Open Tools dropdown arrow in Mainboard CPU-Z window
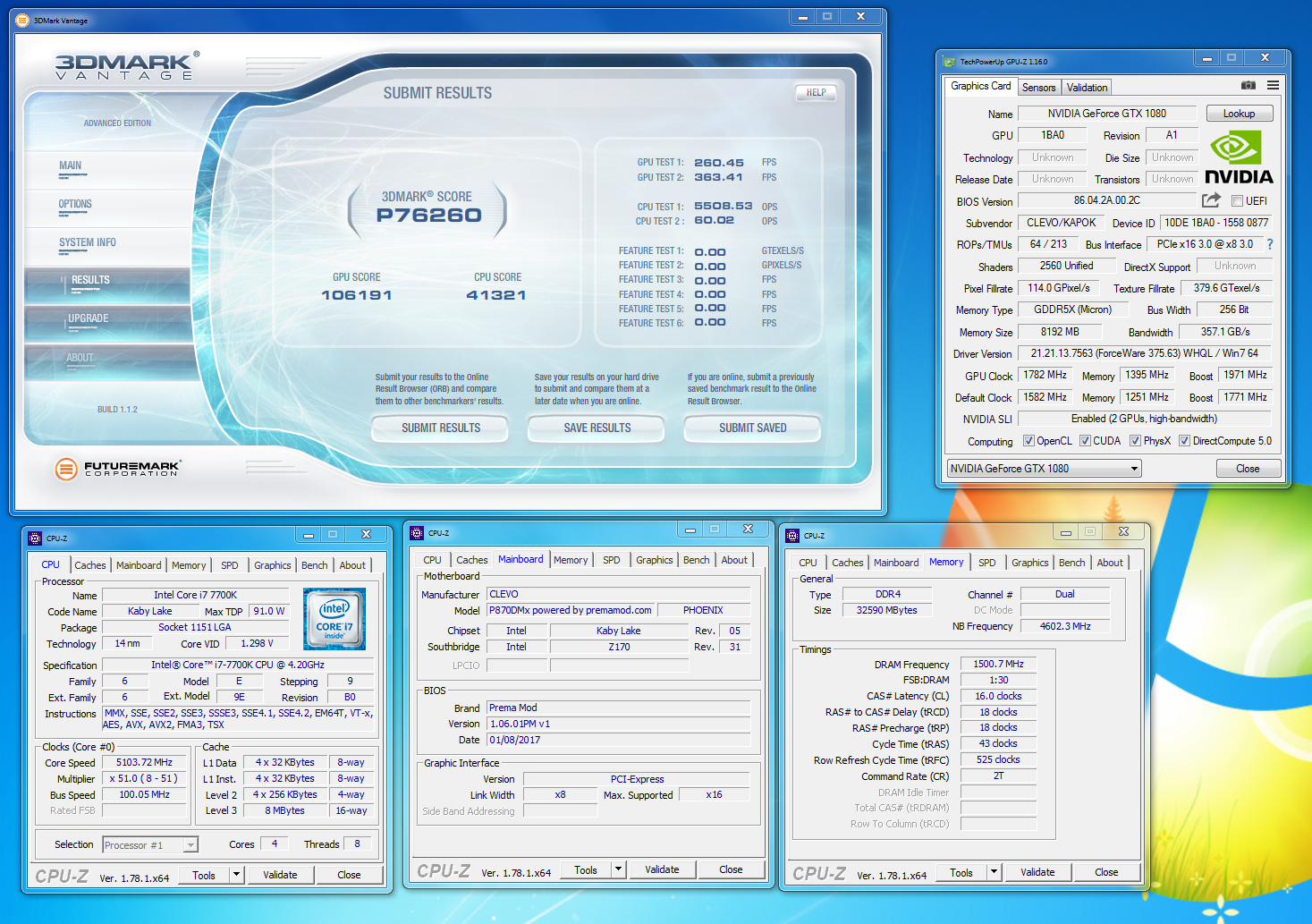 (x=618, y=869)
